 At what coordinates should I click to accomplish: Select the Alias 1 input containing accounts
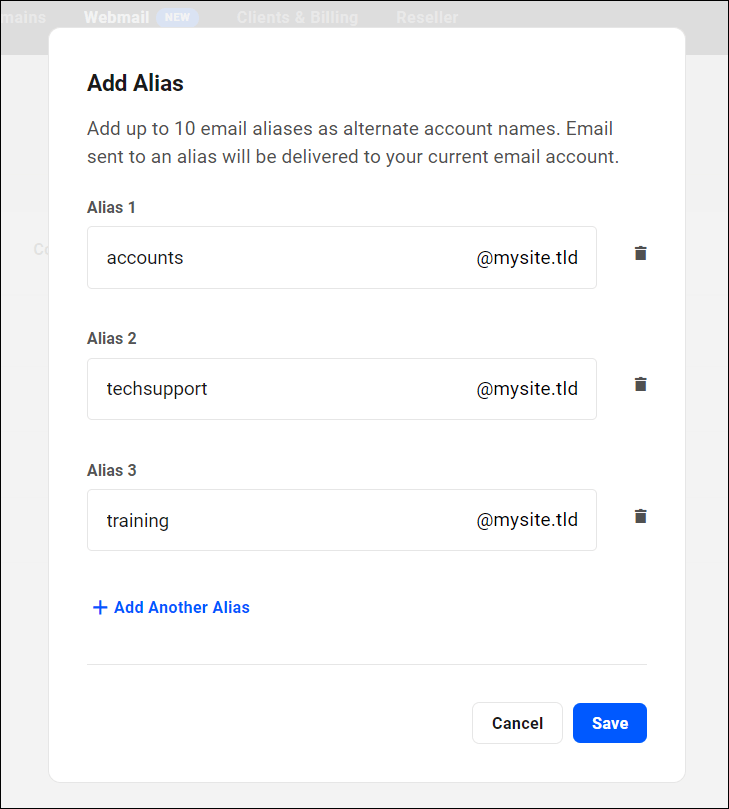280,257
